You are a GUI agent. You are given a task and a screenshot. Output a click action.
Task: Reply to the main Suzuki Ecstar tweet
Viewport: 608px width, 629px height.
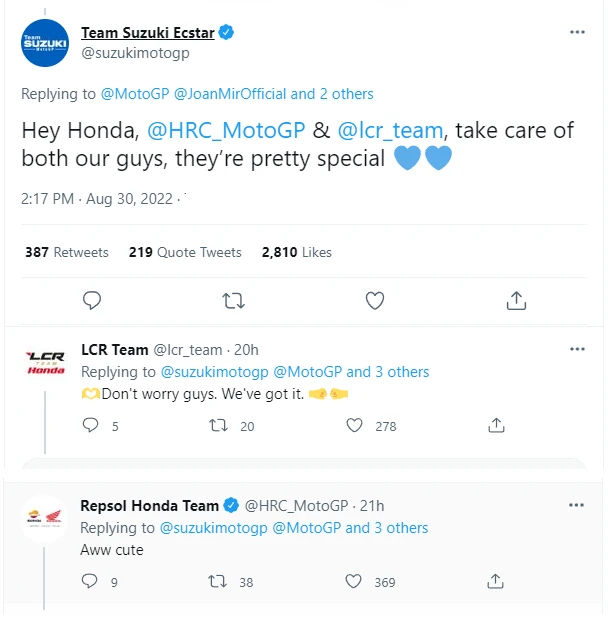pyautogui.click(x=92, y=300)
